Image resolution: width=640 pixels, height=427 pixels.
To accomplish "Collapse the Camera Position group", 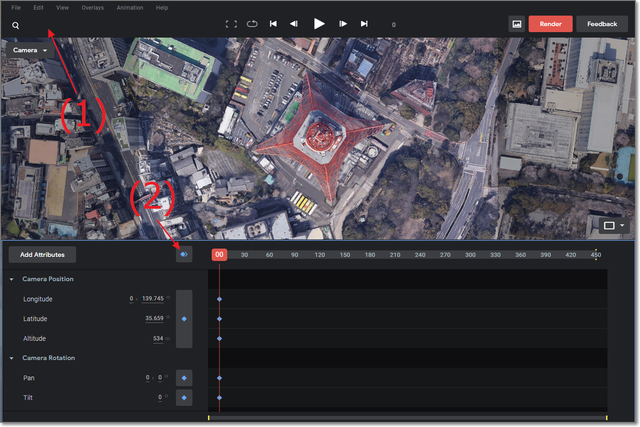I will tap(11, 279).
